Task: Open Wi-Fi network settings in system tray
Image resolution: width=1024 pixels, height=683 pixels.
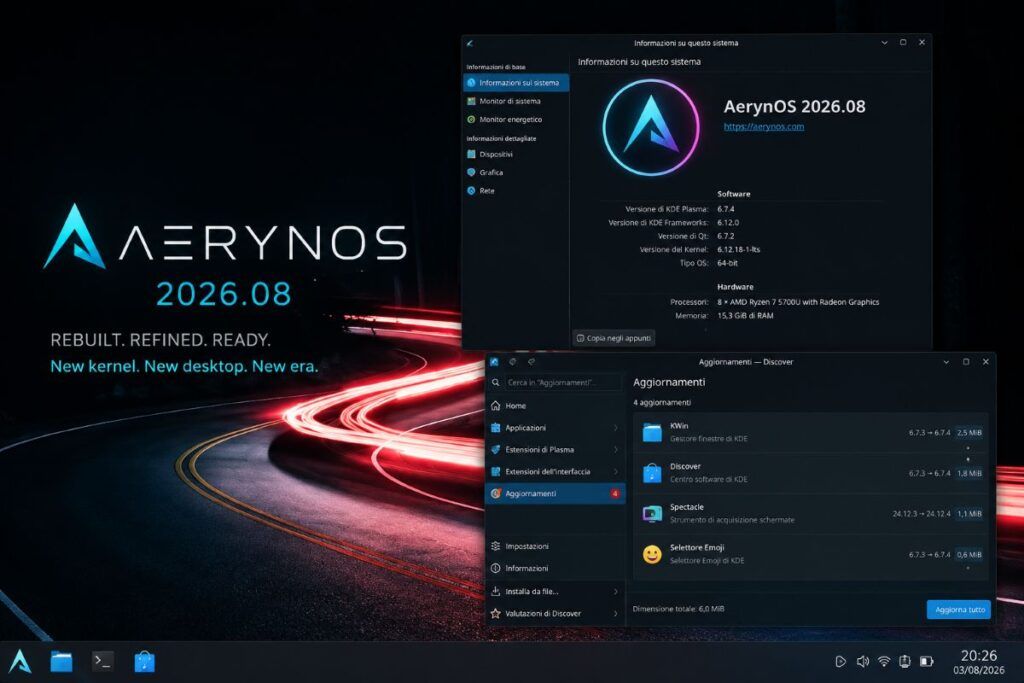Action: [x=884, y=661]
